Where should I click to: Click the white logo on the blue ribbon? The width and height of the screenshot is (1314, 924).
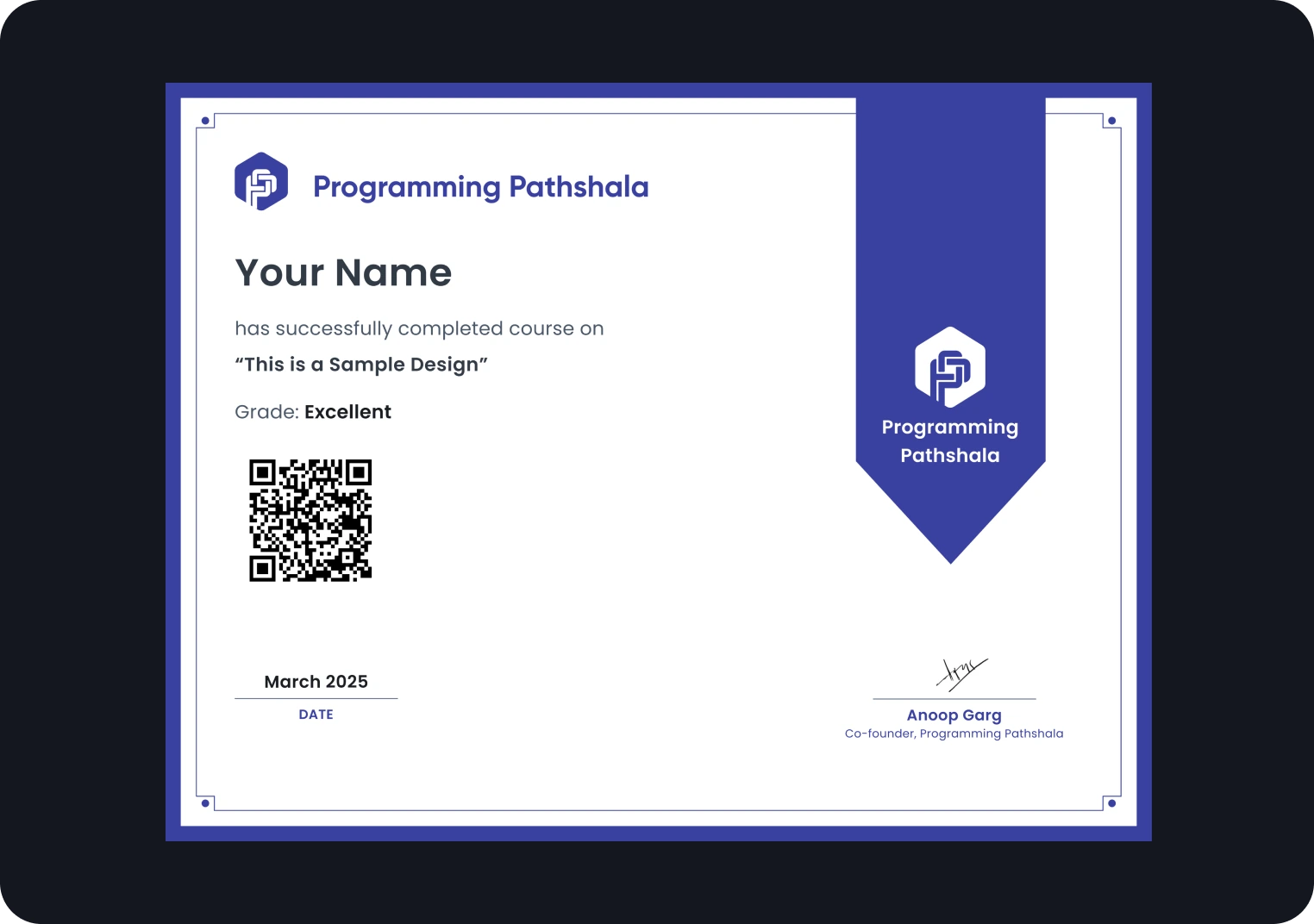(950, 367)
